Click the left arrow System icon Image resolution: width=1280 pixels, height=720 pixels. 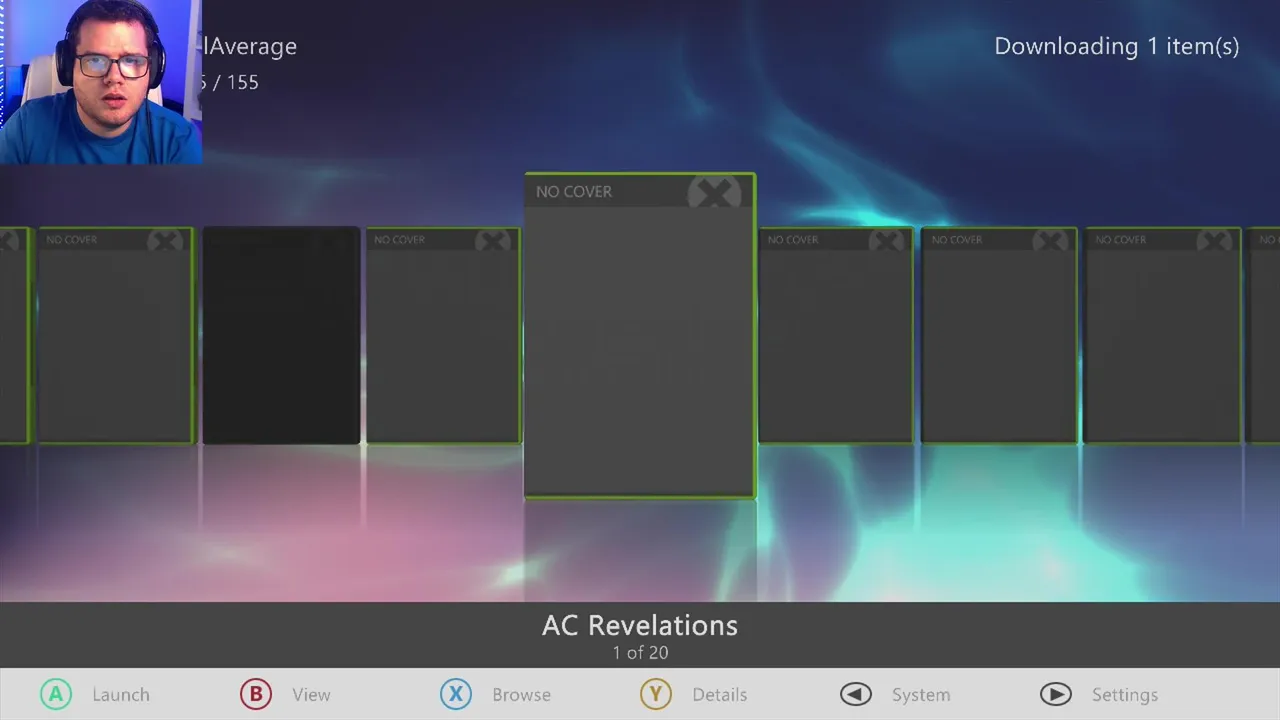[856, 694]
